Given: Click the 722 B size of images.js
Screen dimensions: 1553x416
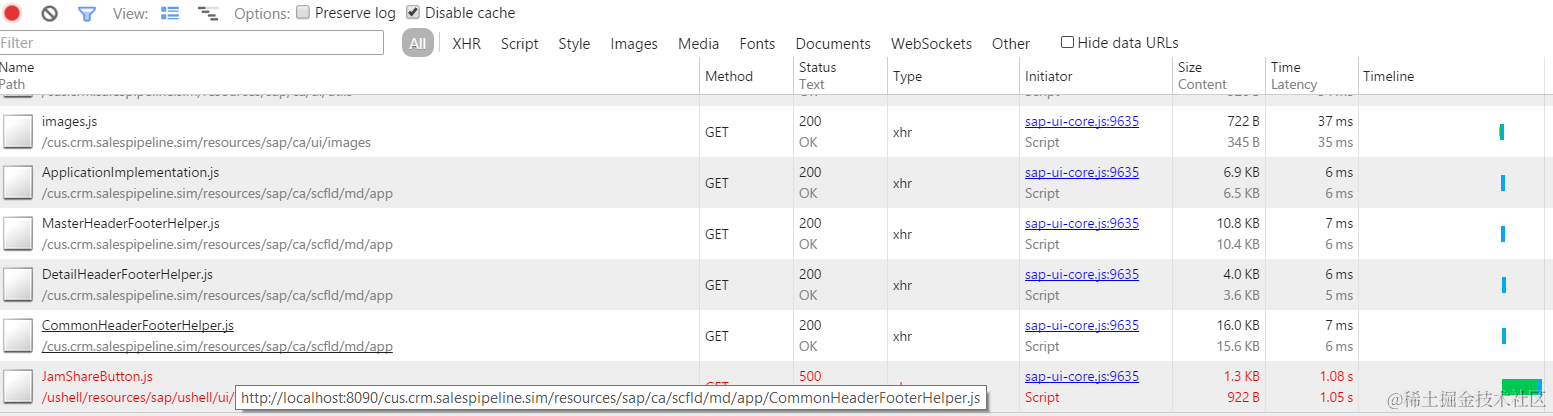Looking at the screenshot, I should click(1243, 121).
